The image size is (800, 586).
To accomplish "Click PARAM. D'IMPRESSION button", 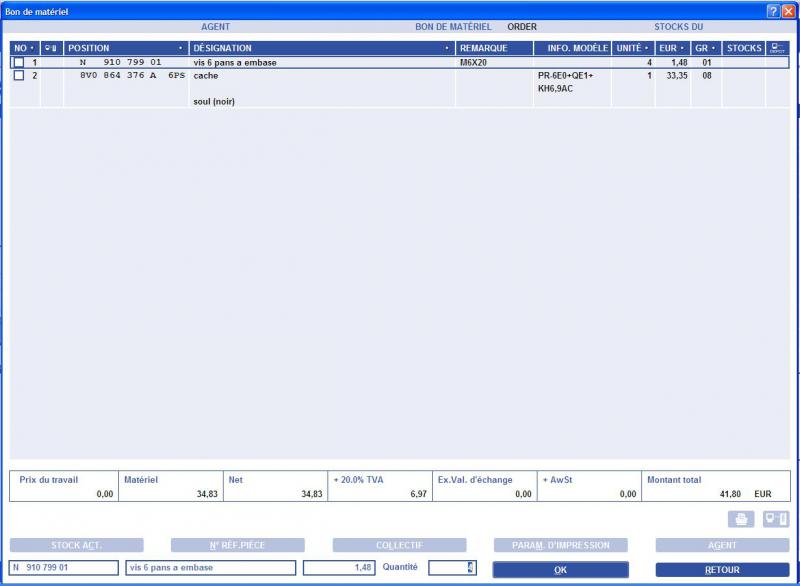I will tap(561, 545).
